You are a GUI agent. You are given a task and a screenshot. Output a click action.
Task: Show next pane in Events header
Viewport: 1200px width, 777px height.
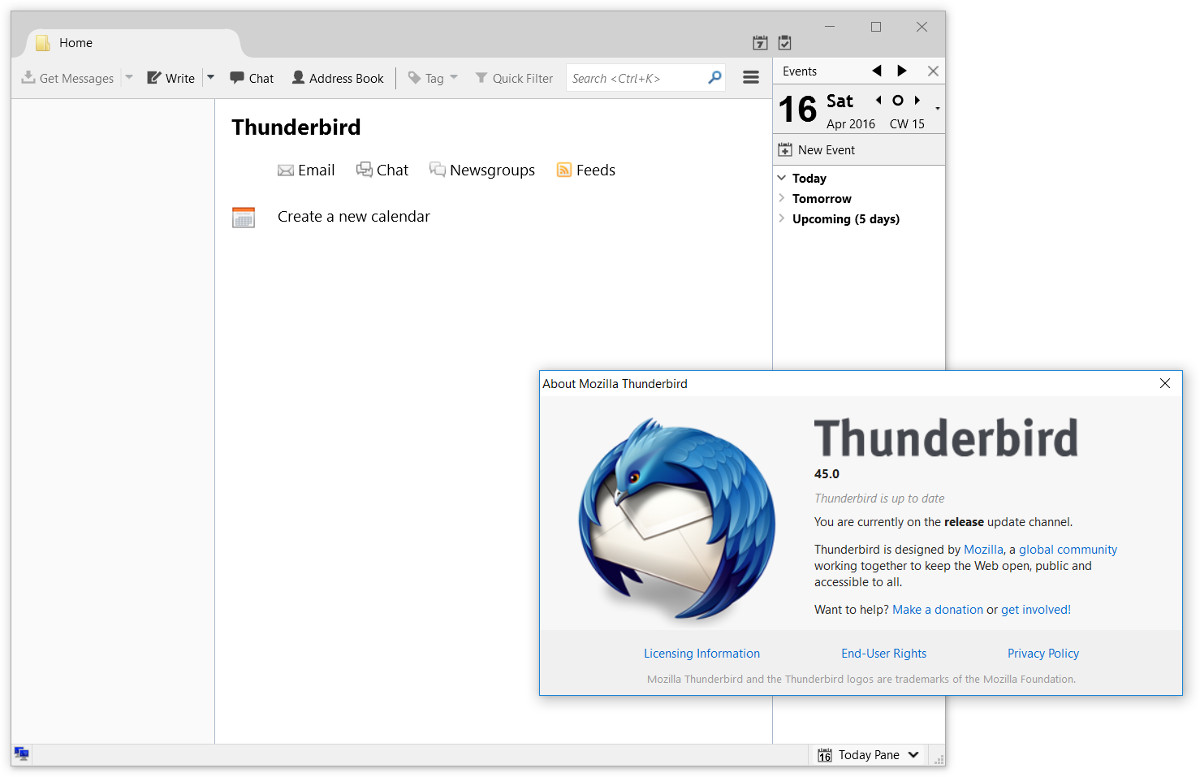tap(902, 71)
